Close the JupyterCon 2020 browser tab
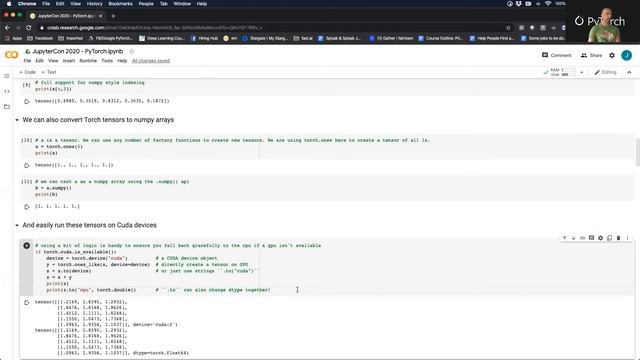640x360 pixels. pyautogui.click(x=100, y=16)
